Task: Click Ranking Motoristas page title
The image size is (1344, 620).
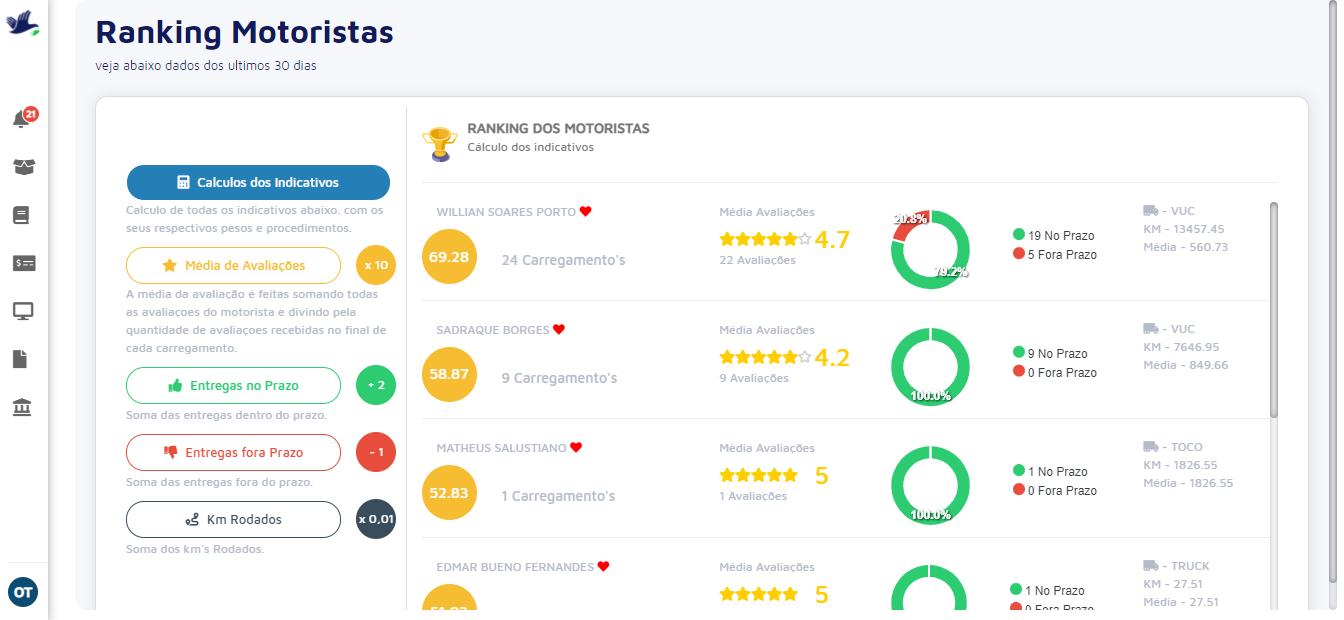Action: click(x=244, y=32)
